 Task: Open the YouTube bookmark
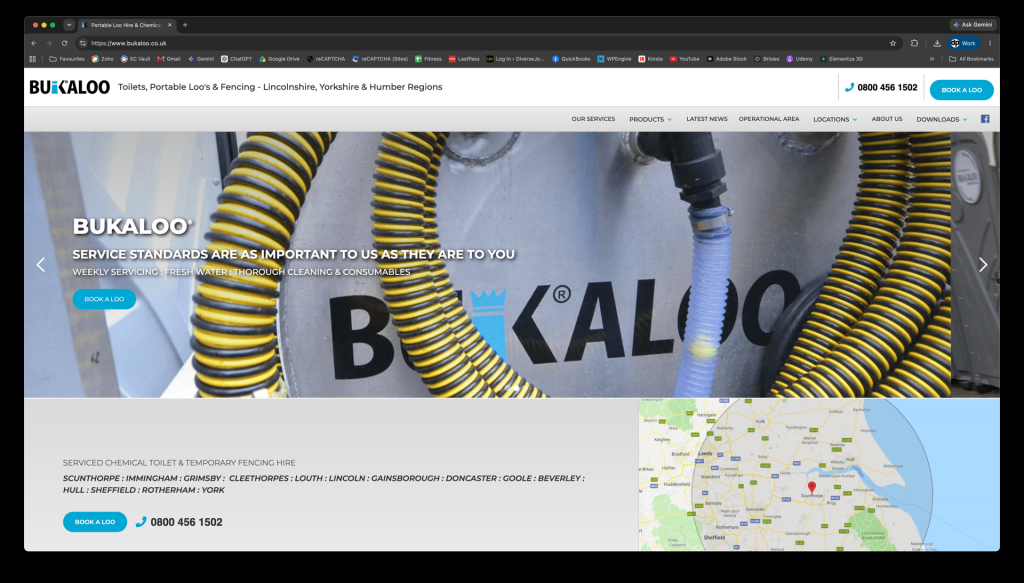[x=684, y=59]
